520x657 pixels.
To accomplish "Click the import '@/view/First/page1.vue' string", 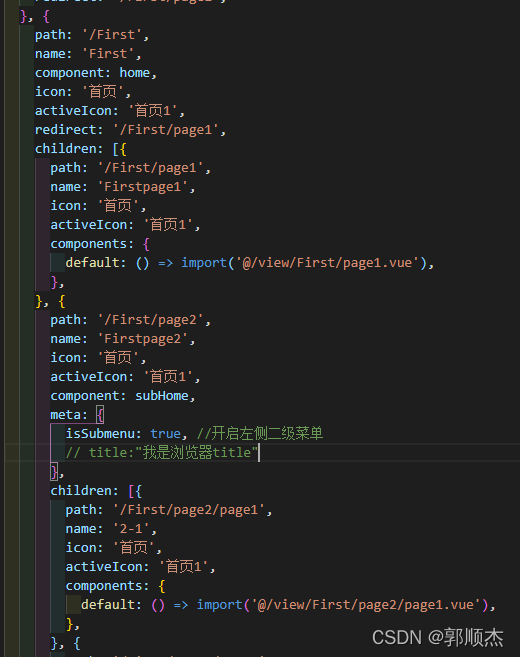I will pyautogui.click(x=327, y=263).
